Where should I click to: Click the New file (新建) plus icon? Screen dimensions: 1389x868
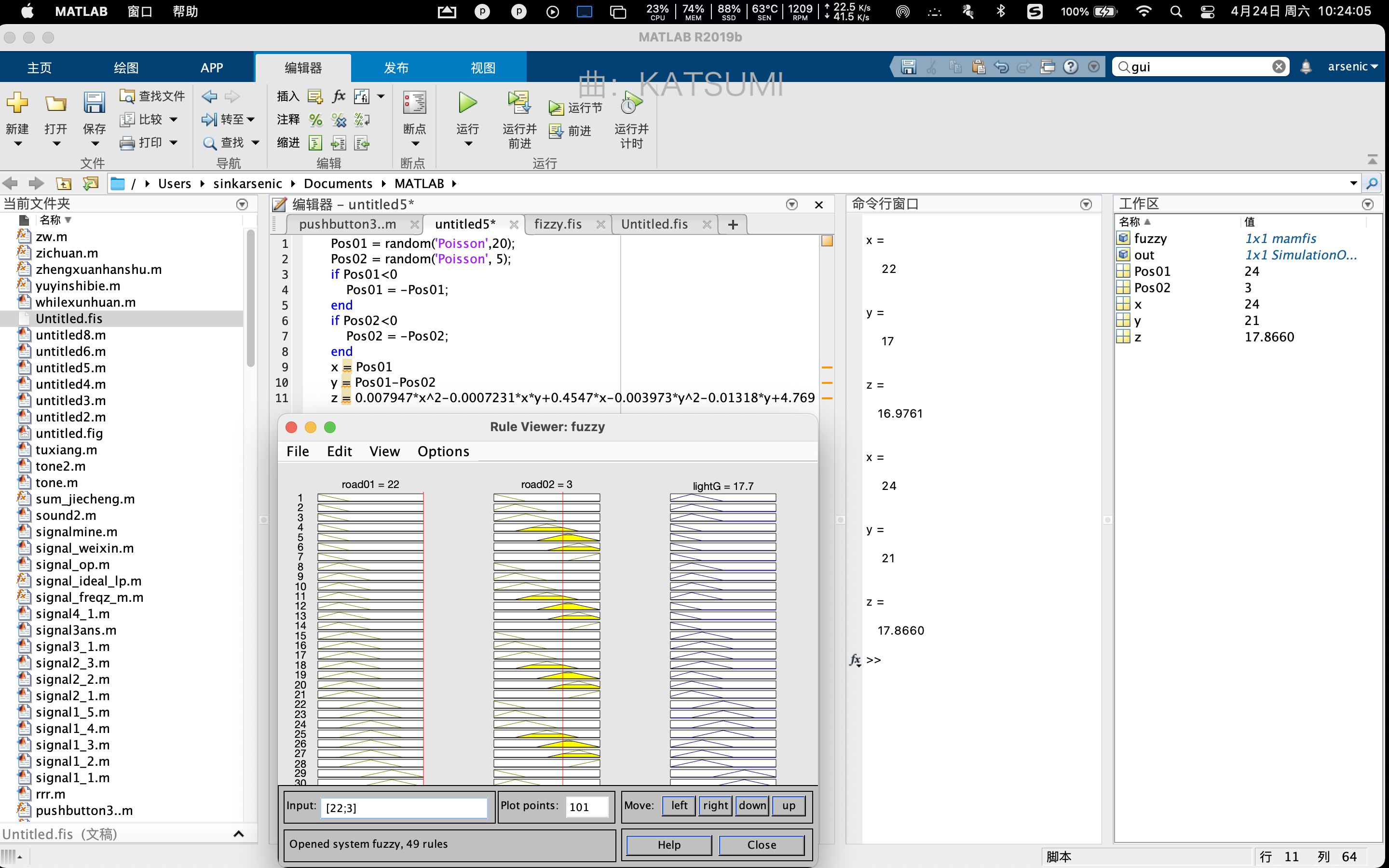click(x=17, y=103)
